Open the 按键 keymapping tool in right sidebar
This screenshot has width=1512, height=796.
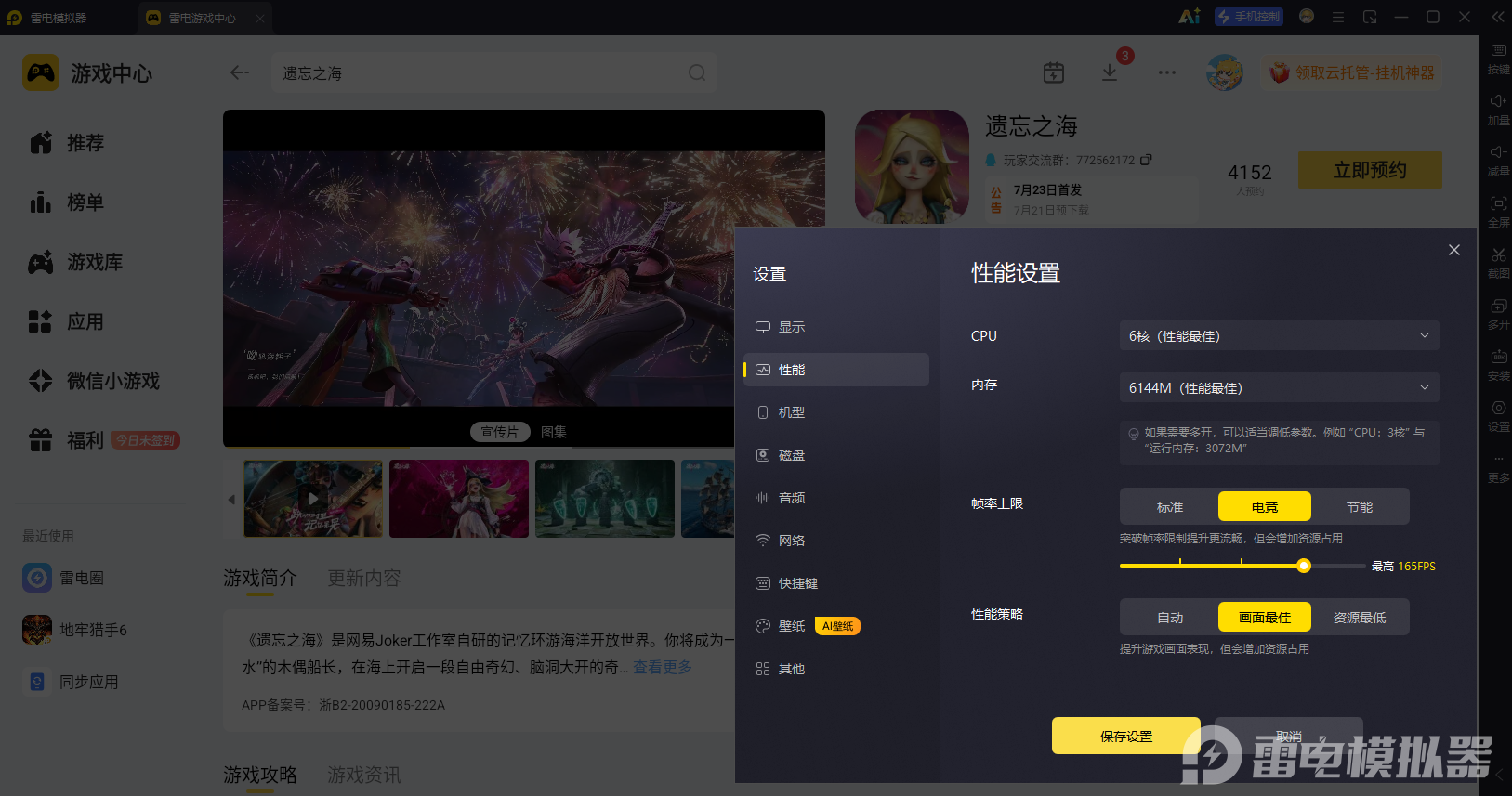pos(1498,59)
